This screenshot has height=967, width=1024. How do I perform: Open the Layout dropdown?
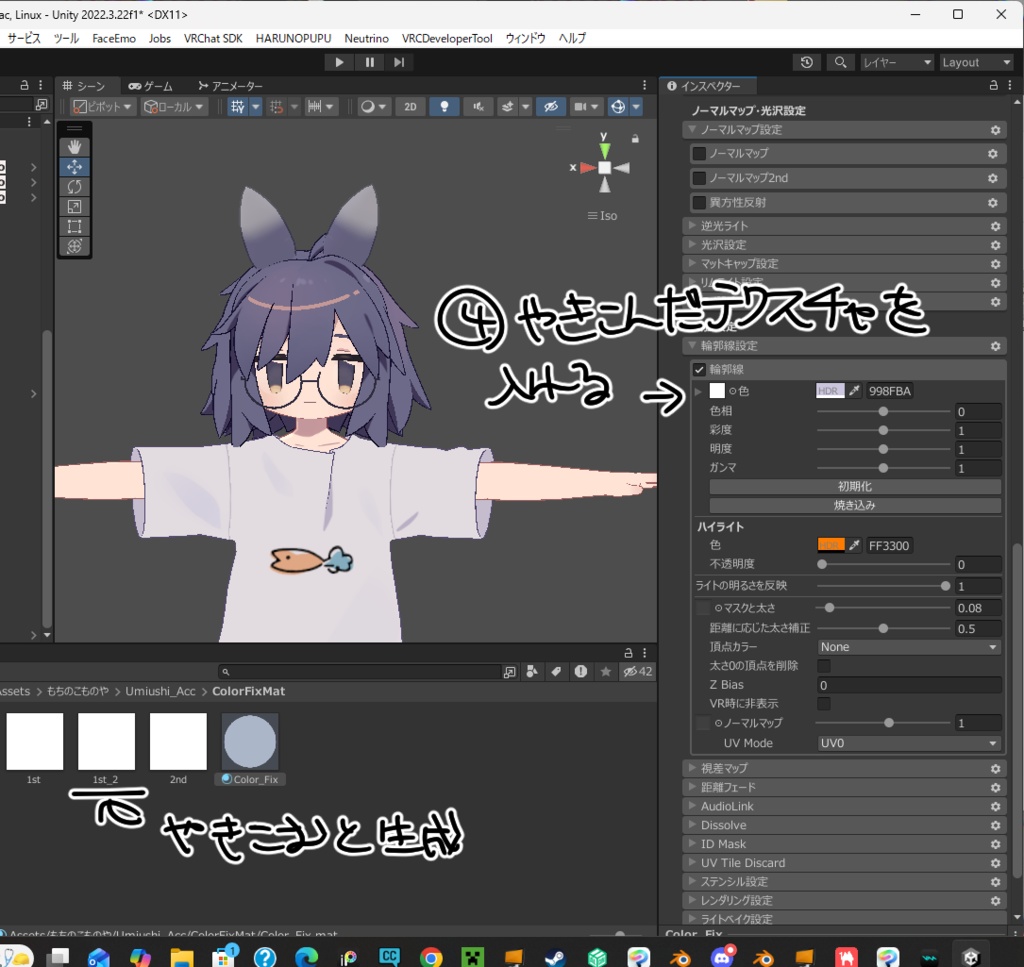977,62
